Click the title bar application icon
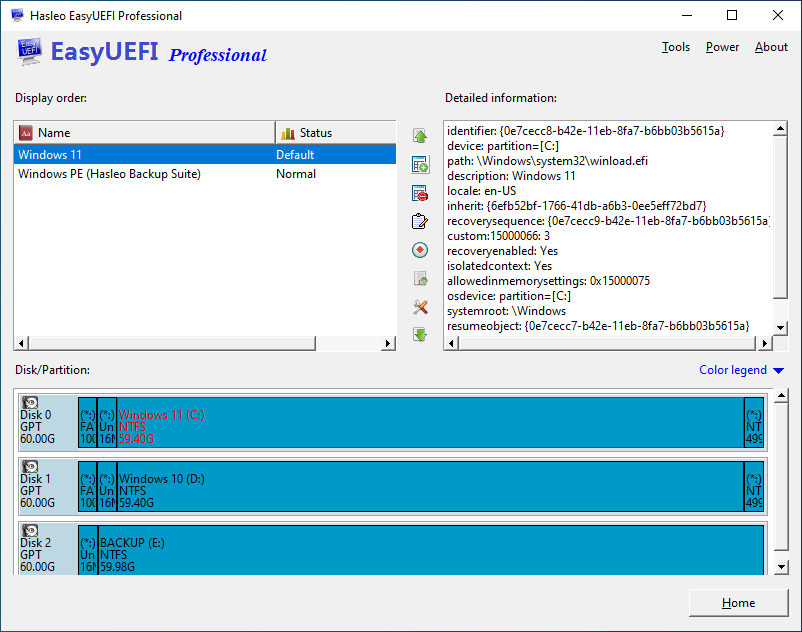This screenshot has width=802, height=632. click(x=17, y=15)
